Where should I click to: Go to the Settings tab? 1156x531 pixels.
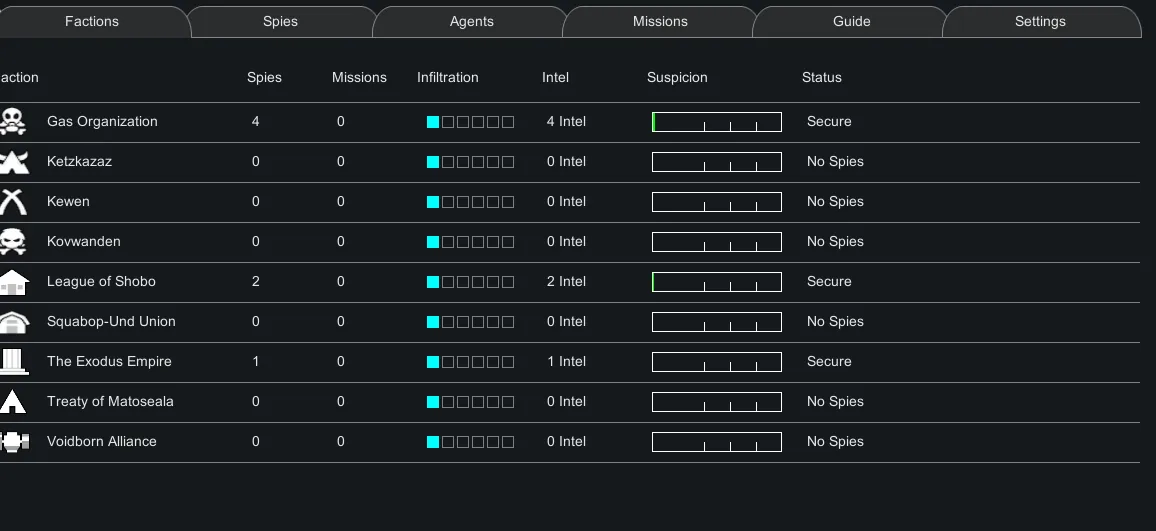pos(1040,22)
